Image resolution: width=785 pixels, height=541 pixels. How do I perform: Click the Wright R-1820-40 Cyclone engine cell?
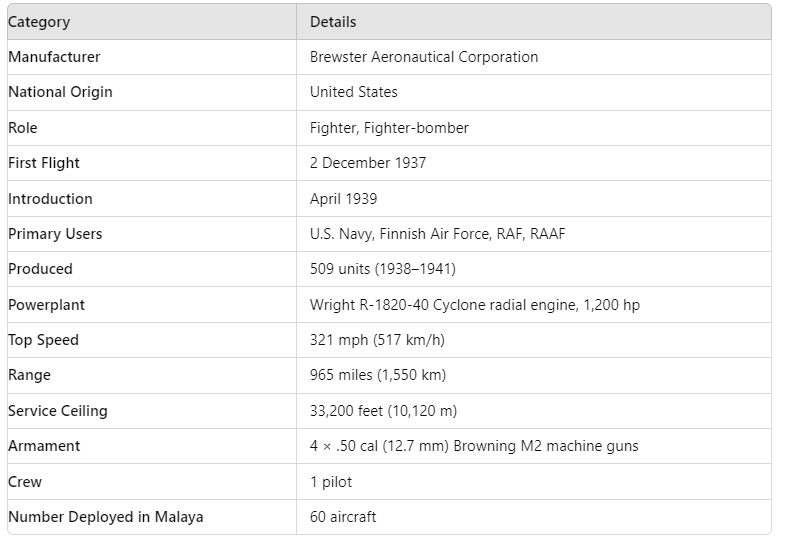click(475, 305)
